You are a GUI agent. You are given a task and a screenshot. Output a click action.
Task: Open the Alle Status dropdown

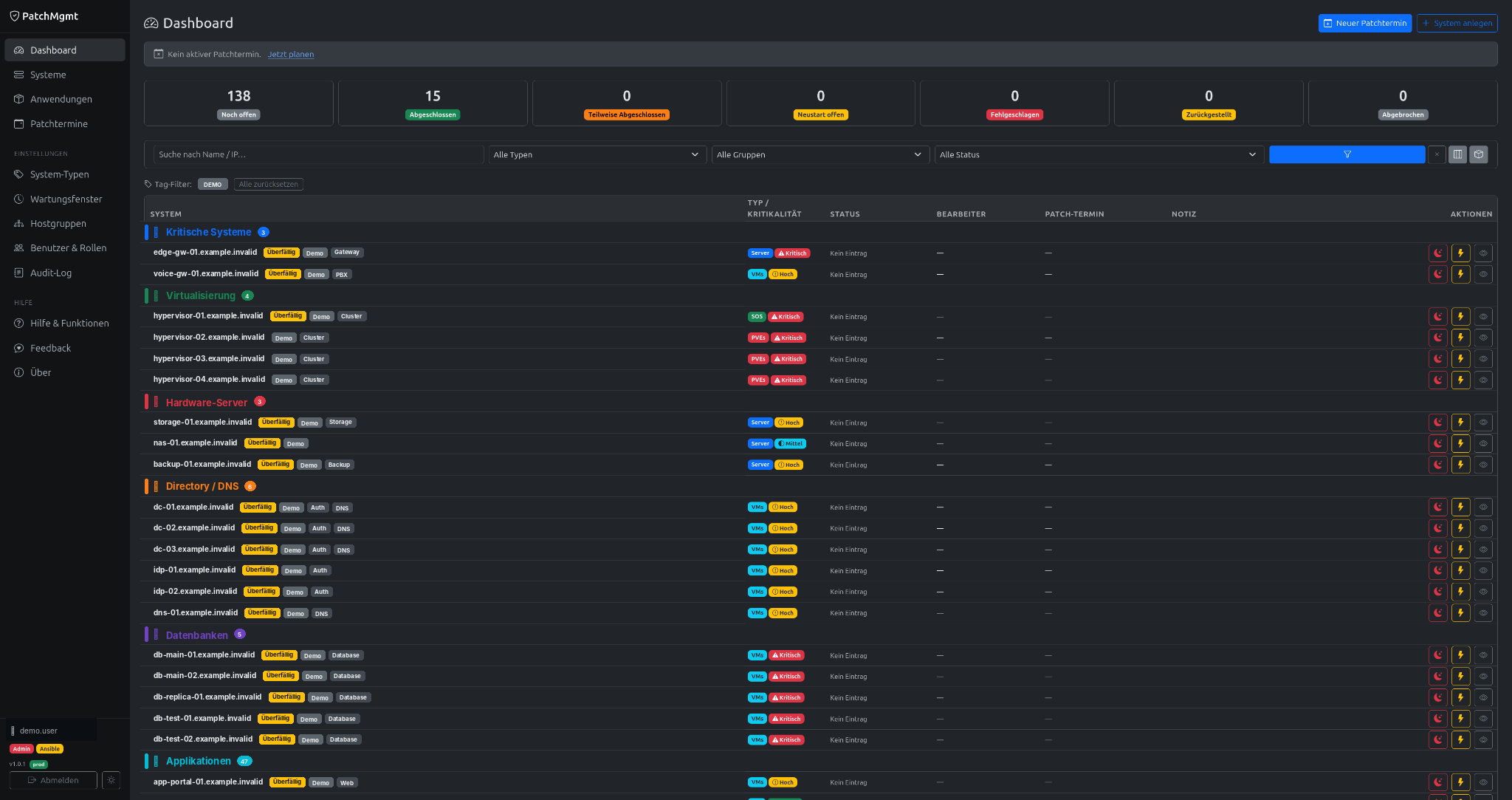tap(1099, 154)
